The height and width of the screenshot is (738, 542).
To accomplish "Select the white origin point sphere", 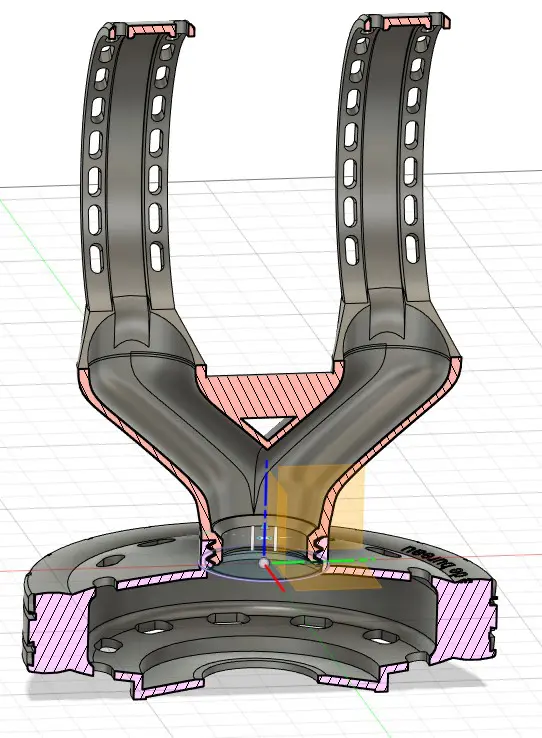I will click(263, 562).
